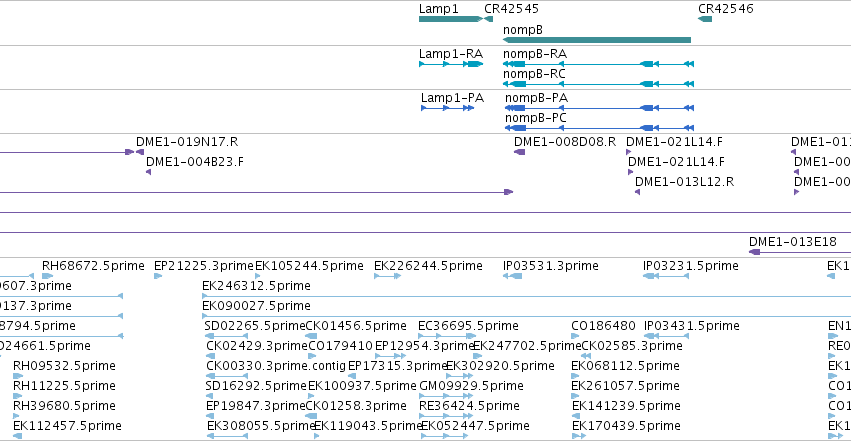851x441 pixels.
Task: Select the EP21225.3prime EST label
Action: [204, 266]
